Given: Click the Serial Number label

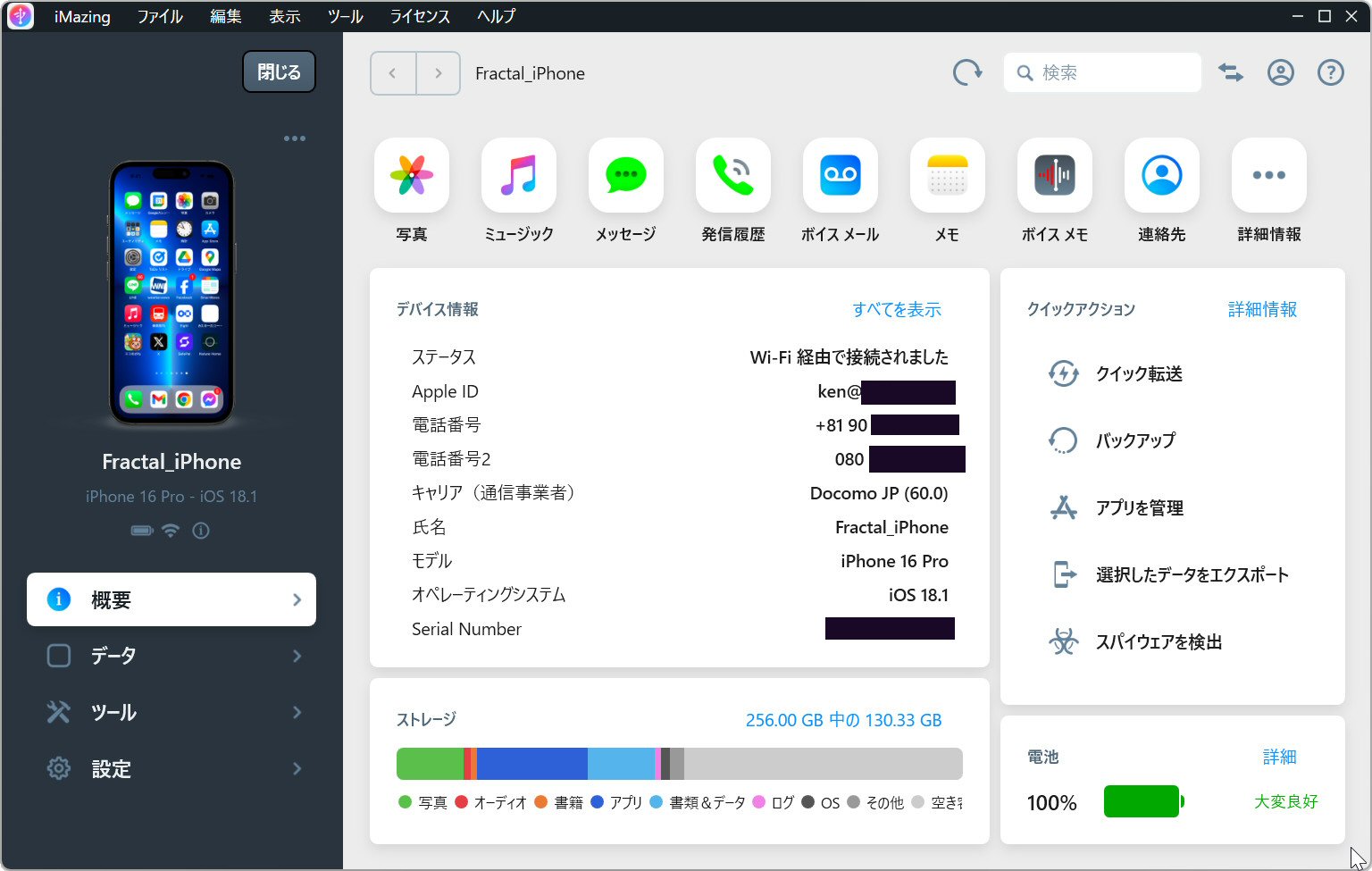Looking at the screenshot, I should tap(466, 629).
